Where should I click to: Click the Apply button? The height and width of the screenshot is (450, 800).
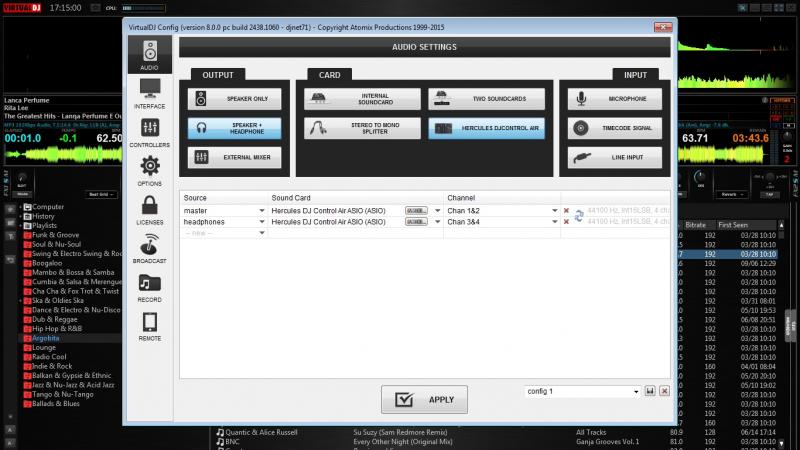tap(424, 399)
